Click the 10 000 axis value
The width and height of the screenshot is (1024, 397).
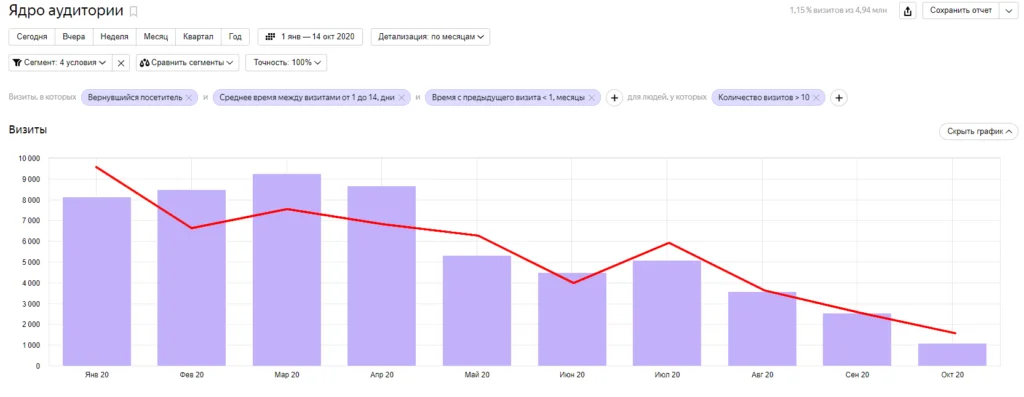pos(29,159)
